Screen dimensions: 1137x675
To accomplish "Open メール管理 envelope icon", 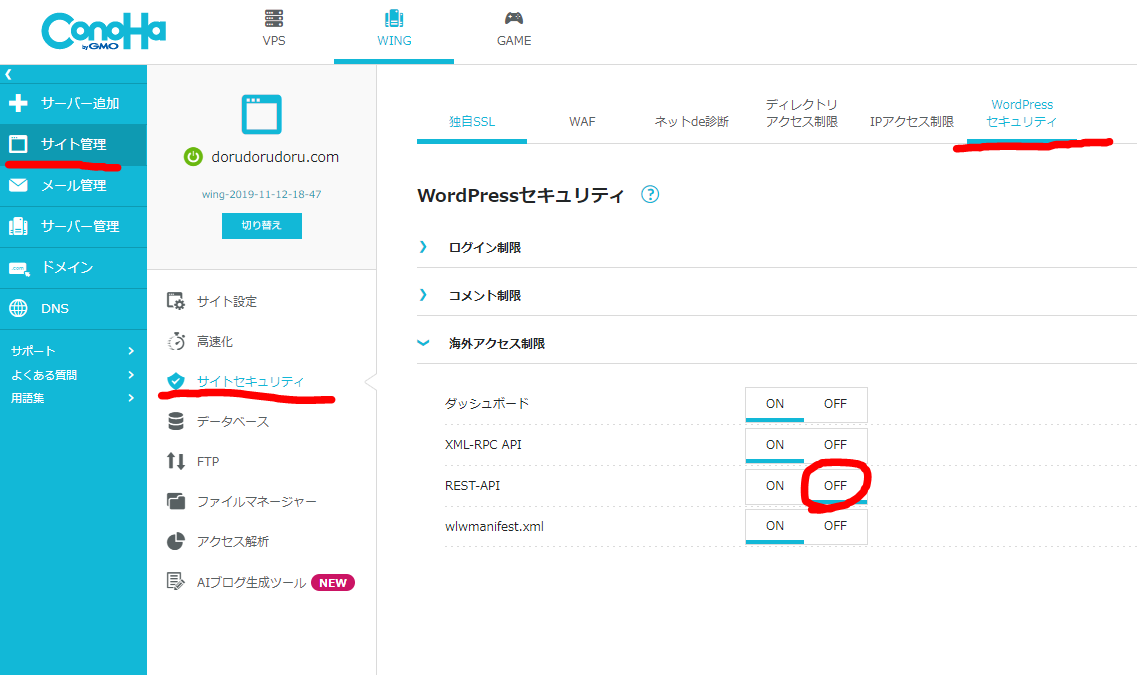I will pos(18,185).
